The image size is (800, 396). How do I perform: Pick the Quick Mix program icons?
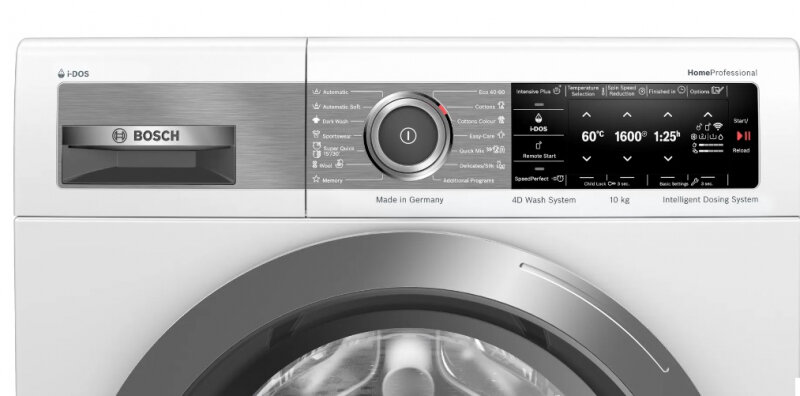pos(496,150)
